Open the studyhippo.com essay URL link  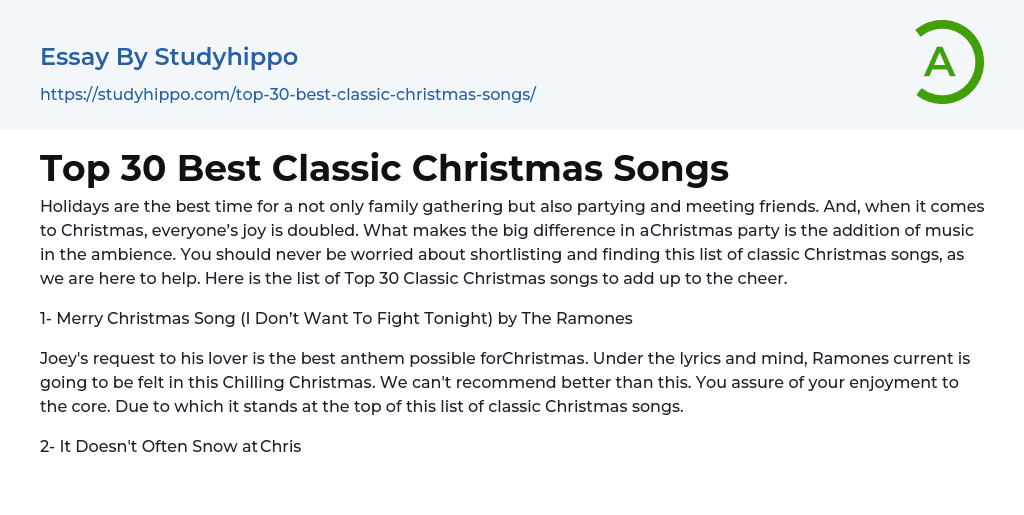288,94
